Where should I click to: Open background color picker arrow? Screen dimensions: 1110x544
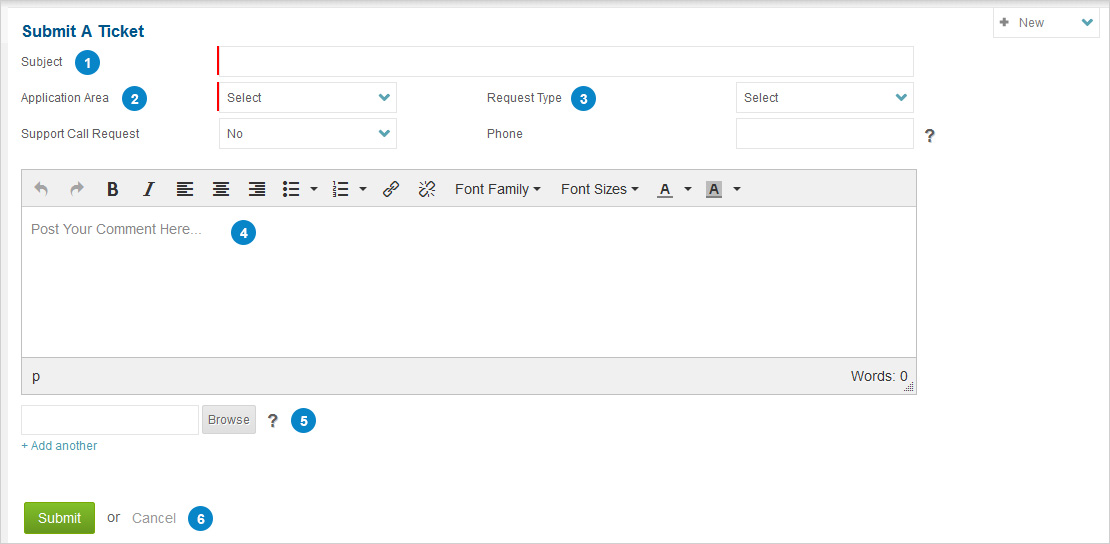coord(736,189)
